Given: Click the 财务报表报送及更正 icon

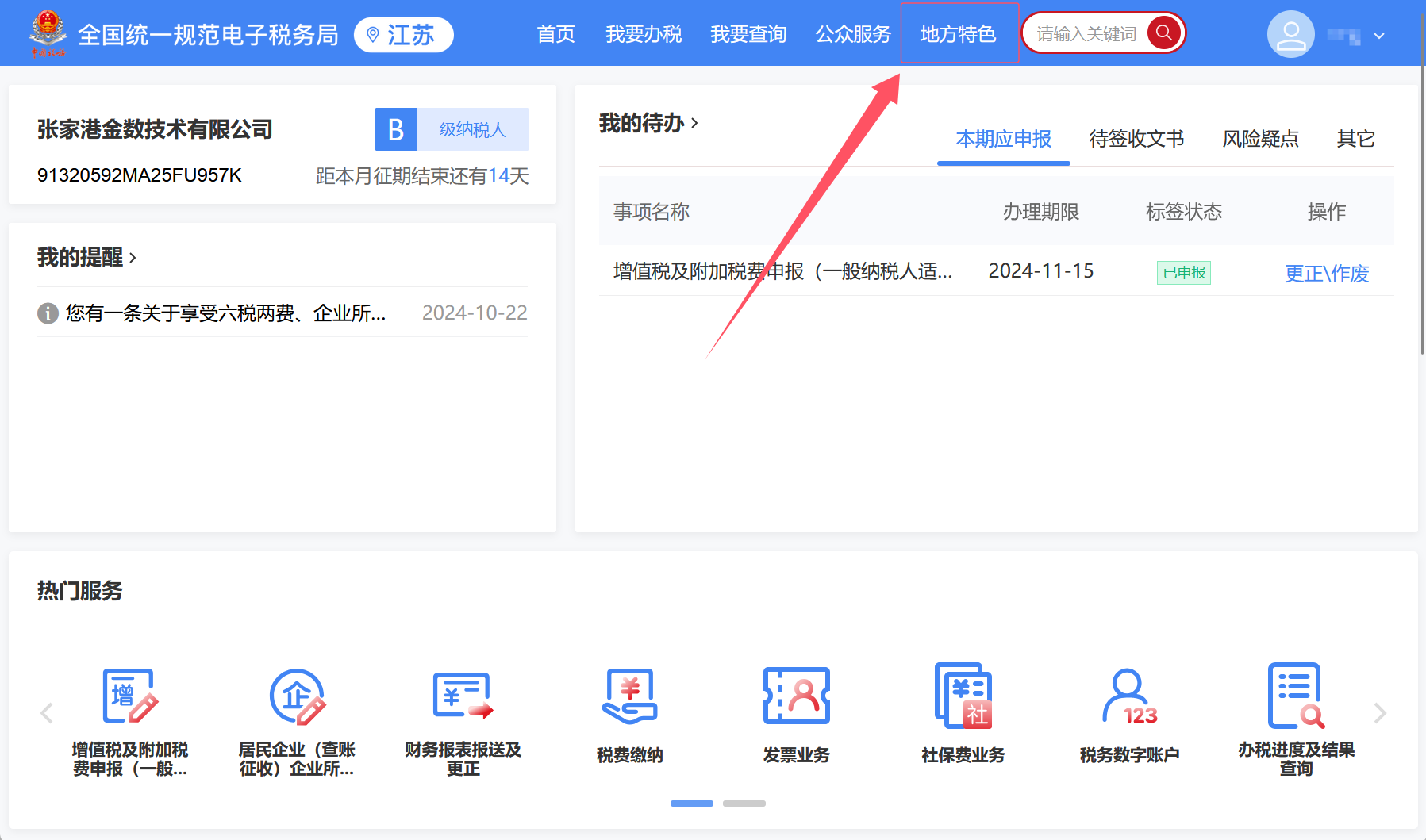Looking at the screenshot, I should coord(463,698).
